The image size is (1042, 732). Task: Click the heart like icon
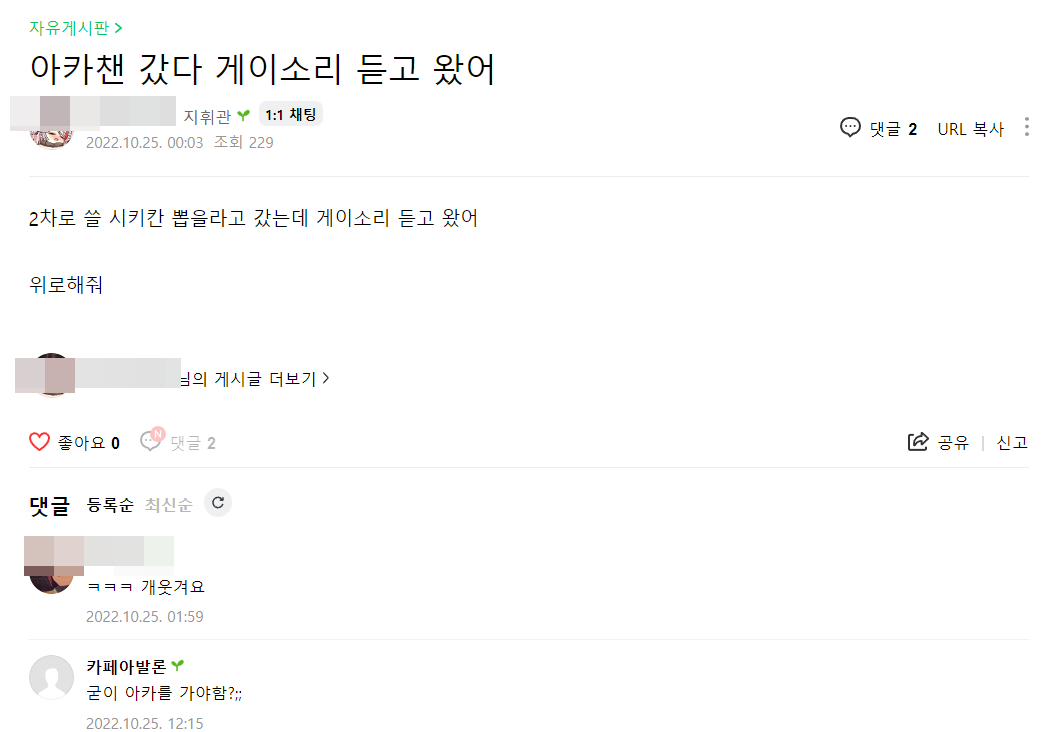(x=39, y=442)
